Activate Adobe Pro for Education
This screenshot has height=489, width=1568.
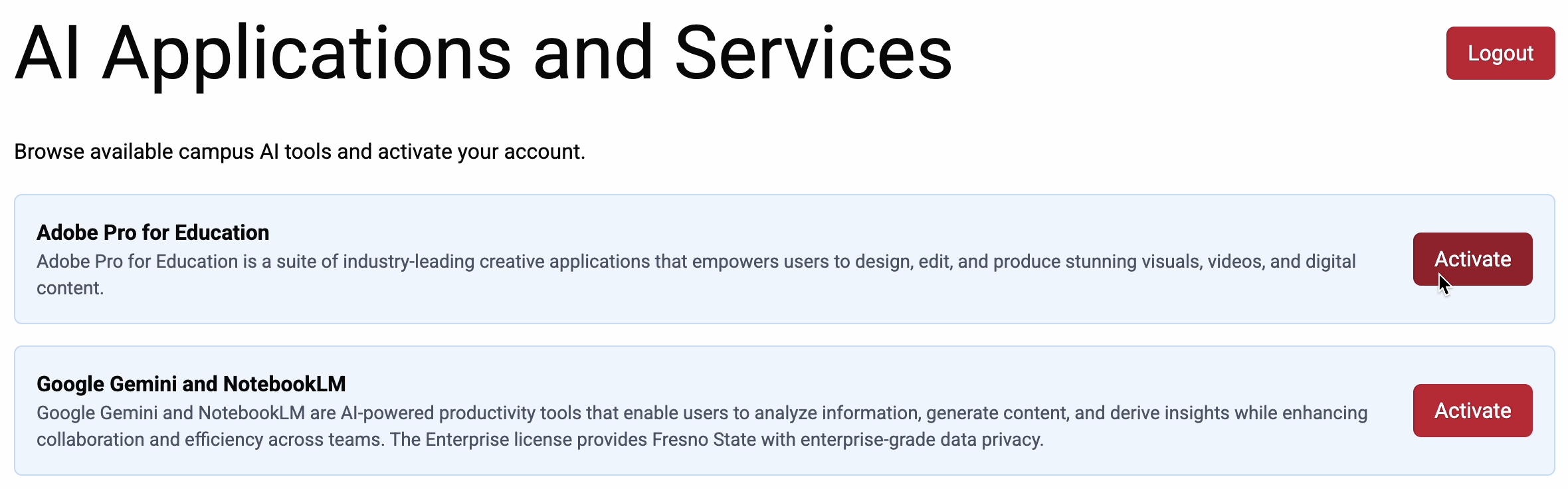pos(1472,258)
